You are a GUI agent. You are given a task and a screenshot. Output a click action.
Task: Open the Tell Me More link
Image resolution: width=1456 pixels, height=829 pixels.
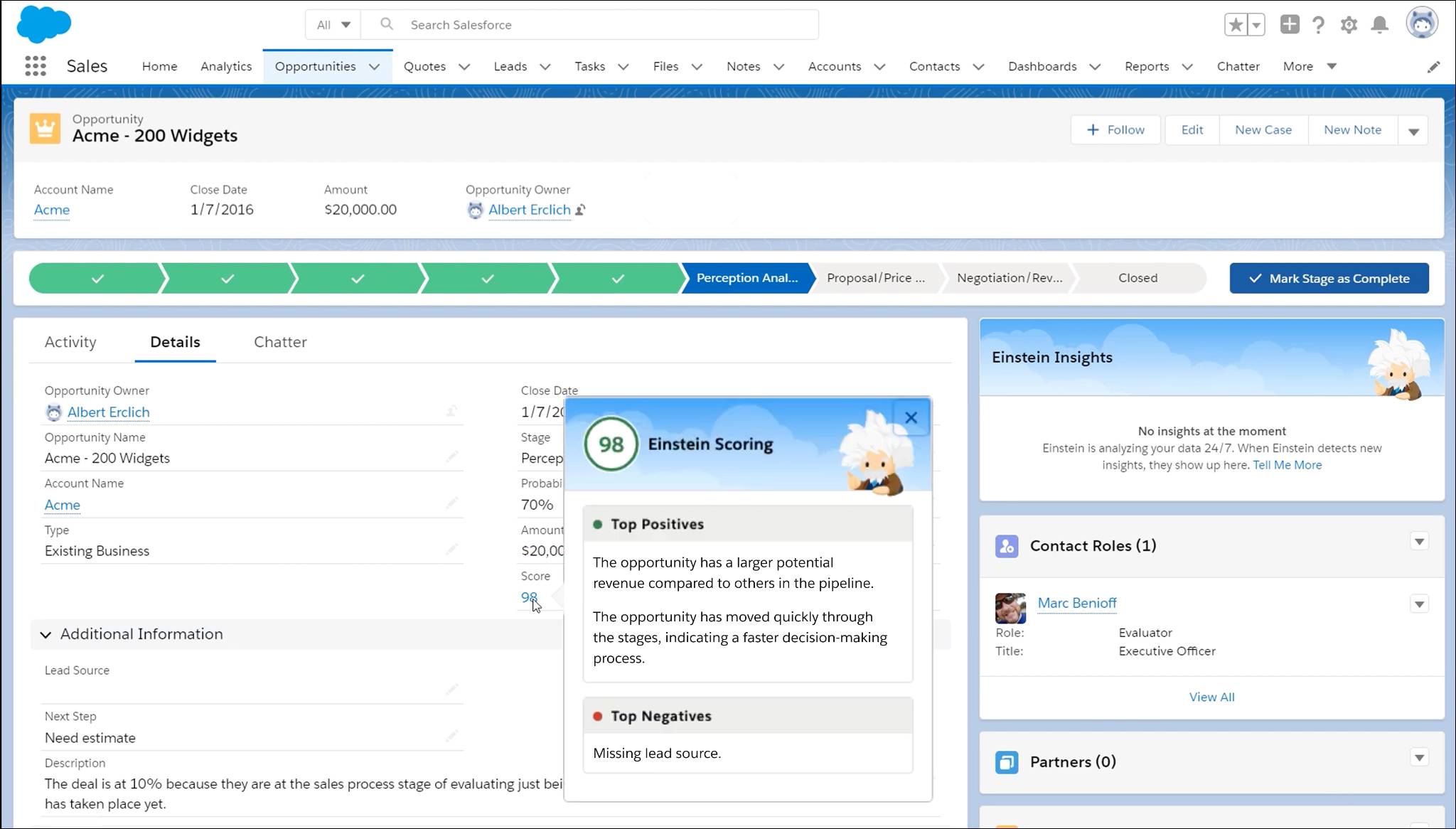1287,465
